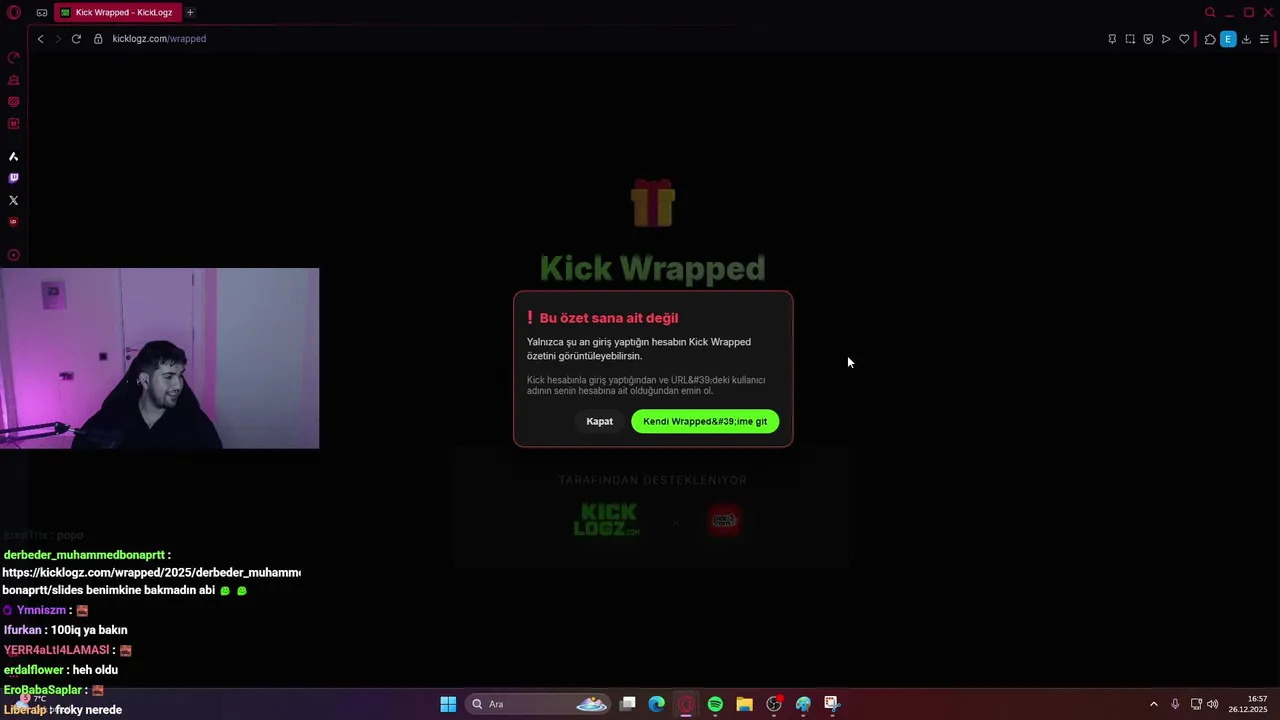Open the Snipping Tool taskbar icon

(832, 704)
